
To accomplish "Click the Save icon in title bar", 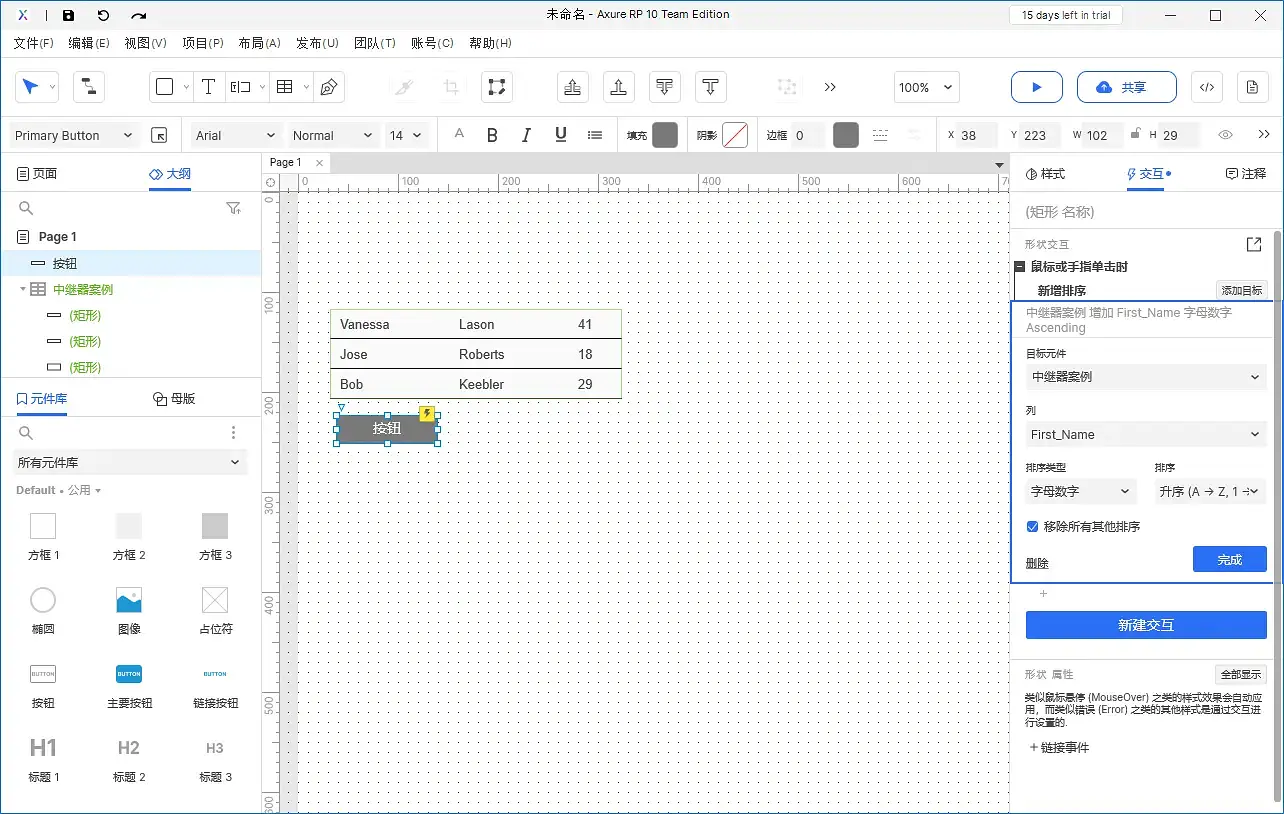I will coord(68,16).
